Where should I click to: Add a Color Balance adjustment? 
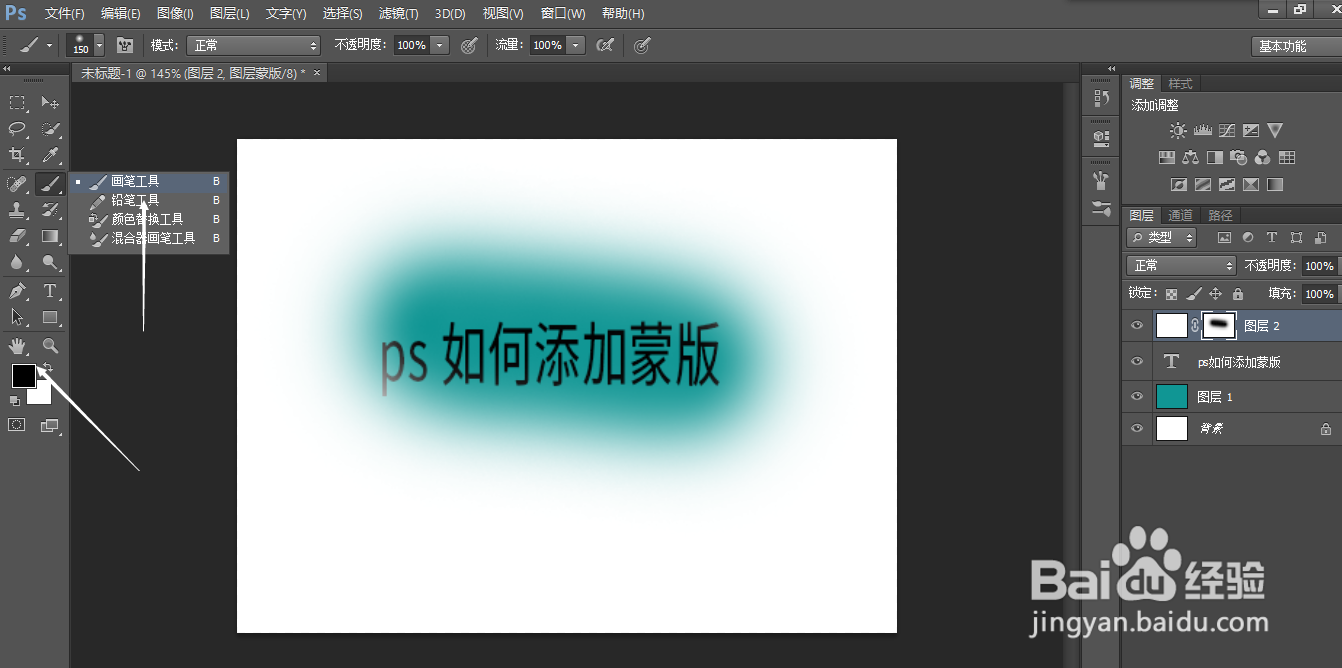point(1190,157)
